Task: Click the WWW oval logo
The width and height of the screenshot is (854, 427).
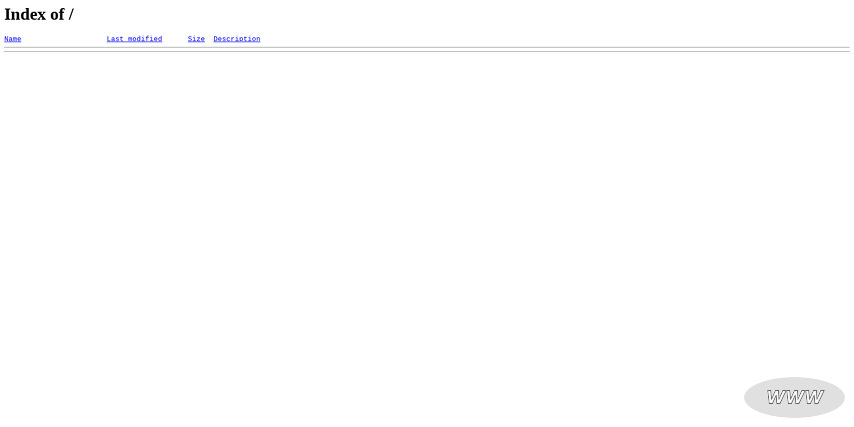Action: click(794, 398)
